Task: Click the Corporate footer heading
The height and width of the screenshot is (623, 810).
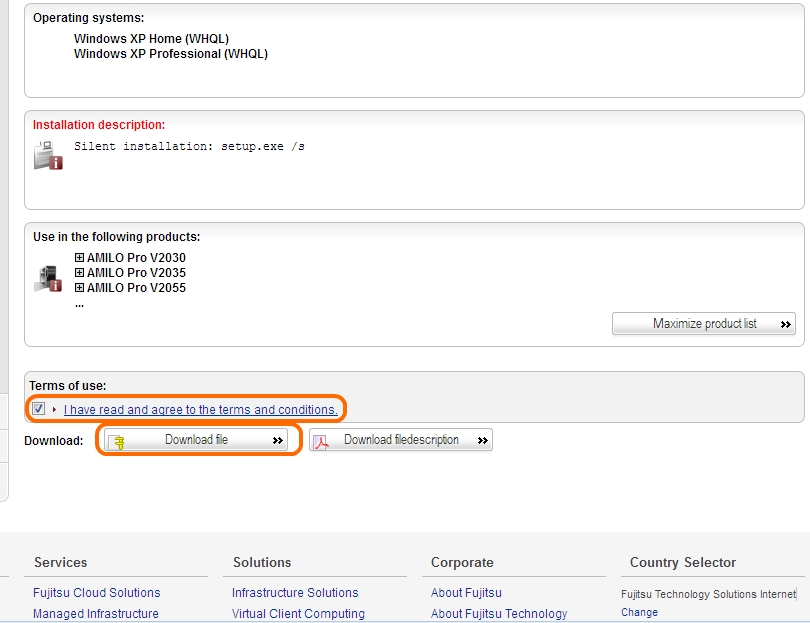Action: click(462, 562)
